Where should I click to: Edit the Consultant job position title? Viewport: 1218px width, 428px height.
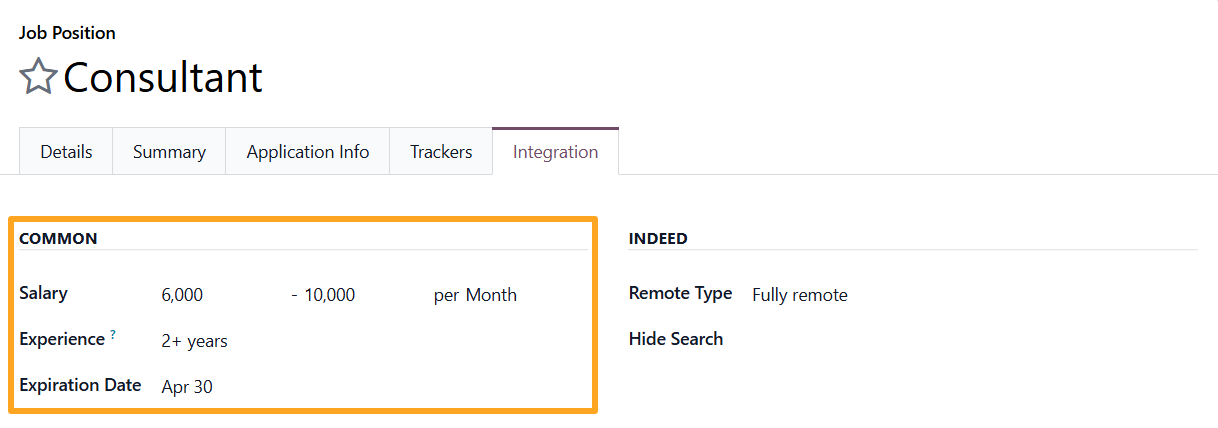(163, 77)
